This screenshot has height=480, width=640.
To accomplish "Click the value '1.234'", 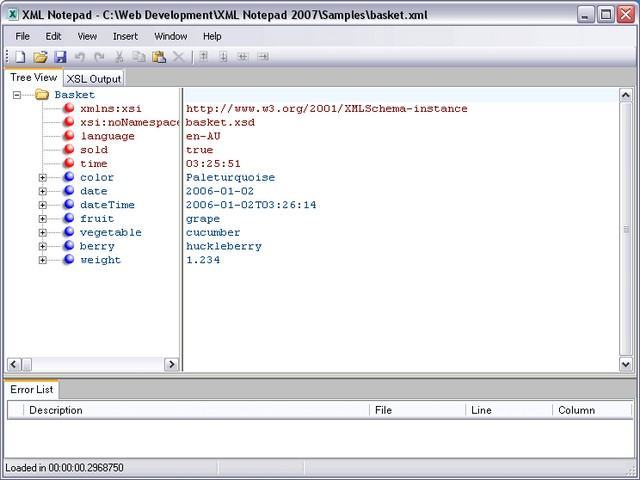I will (x=203, y=260).
